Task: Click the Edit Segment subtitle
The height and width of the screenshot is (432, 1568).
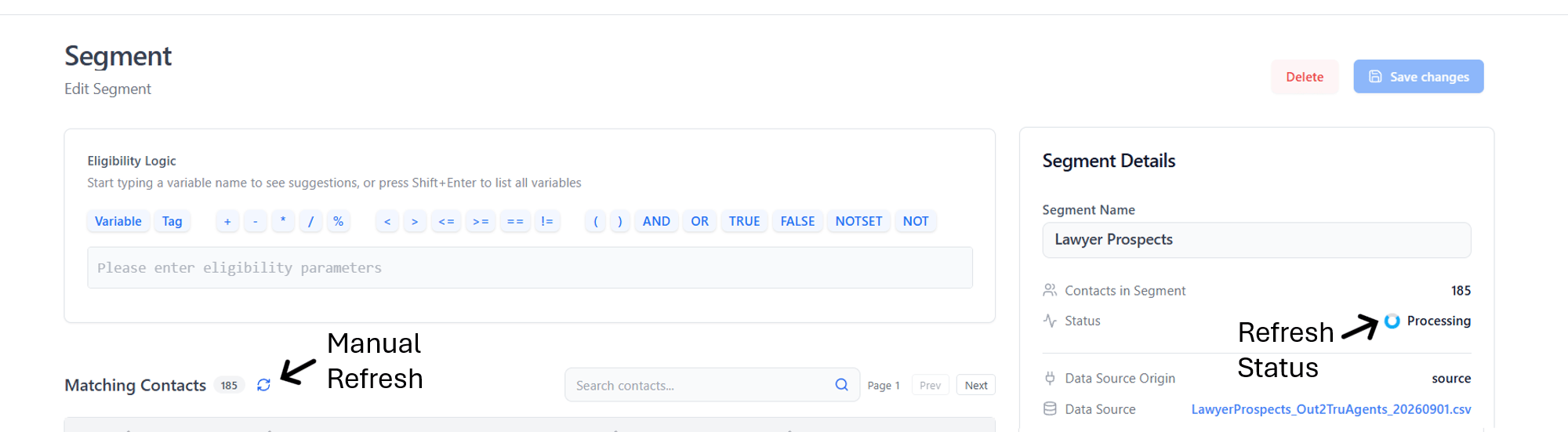Action: [107, 89]
